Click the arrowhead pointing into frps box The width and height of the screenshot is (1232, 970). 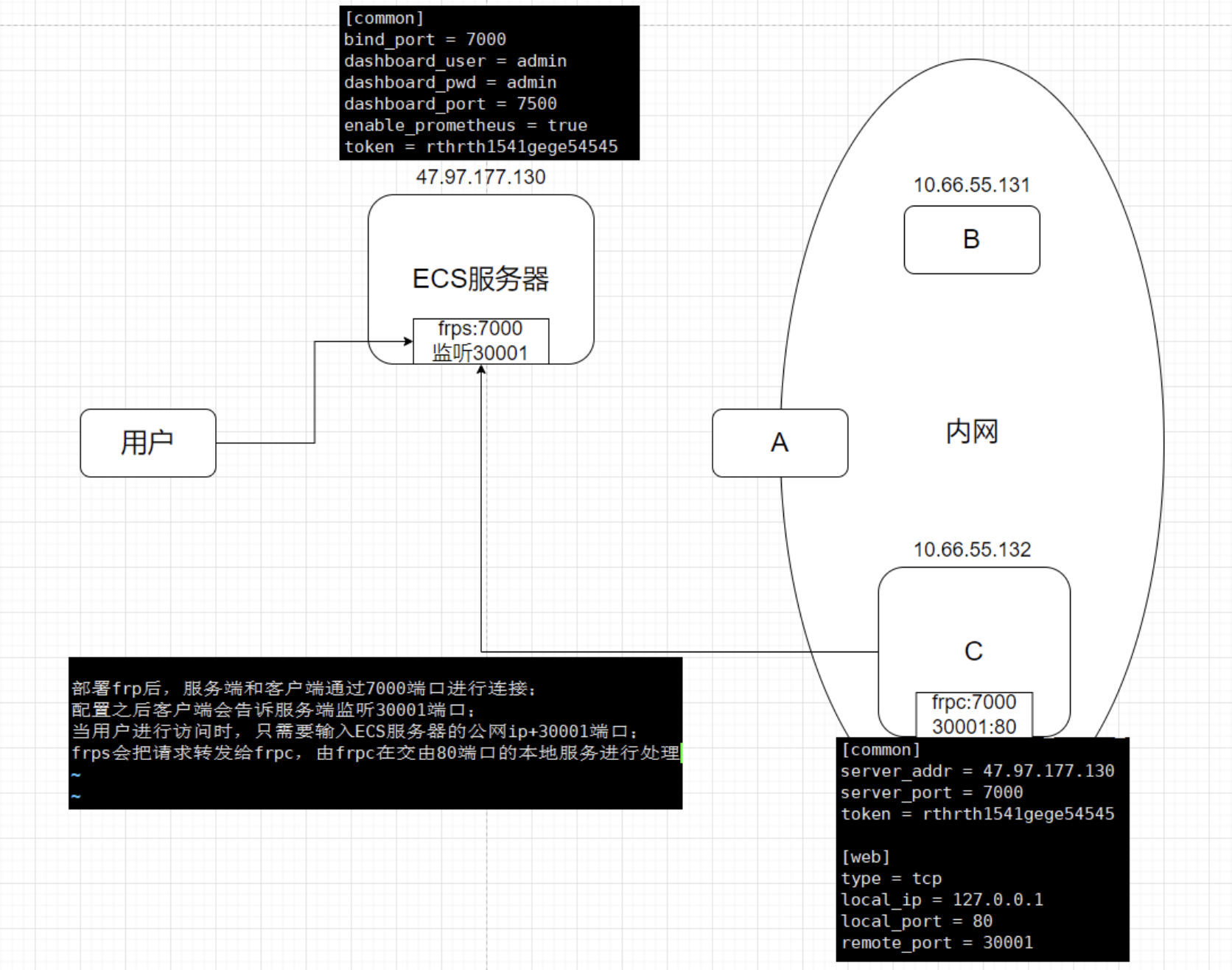tap(407, 341)
